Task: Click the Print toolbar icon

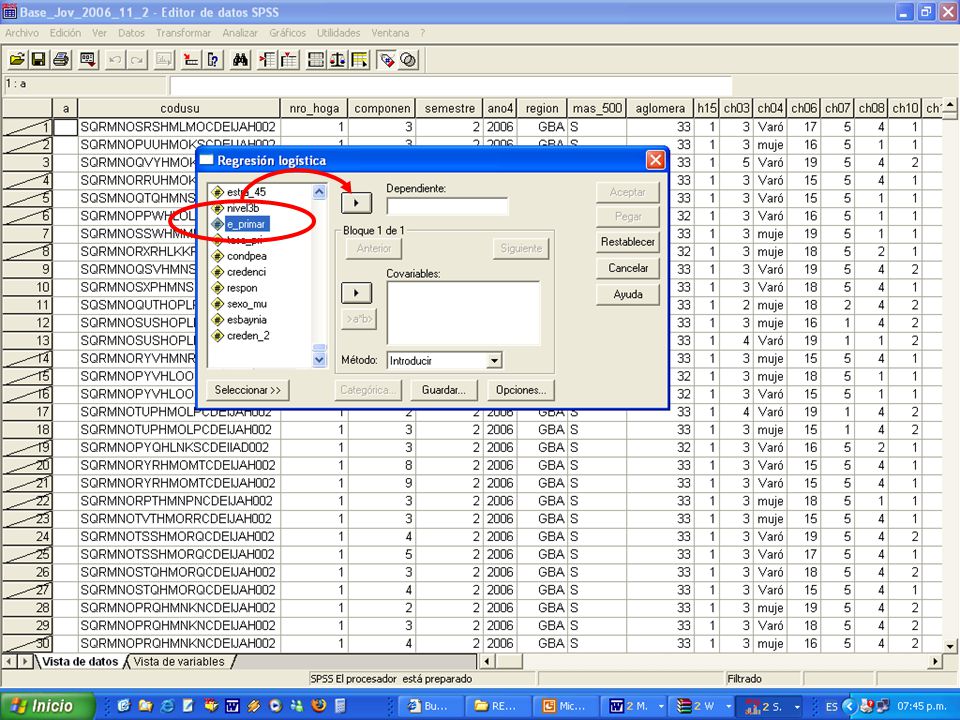Action: tap(61, 59)
